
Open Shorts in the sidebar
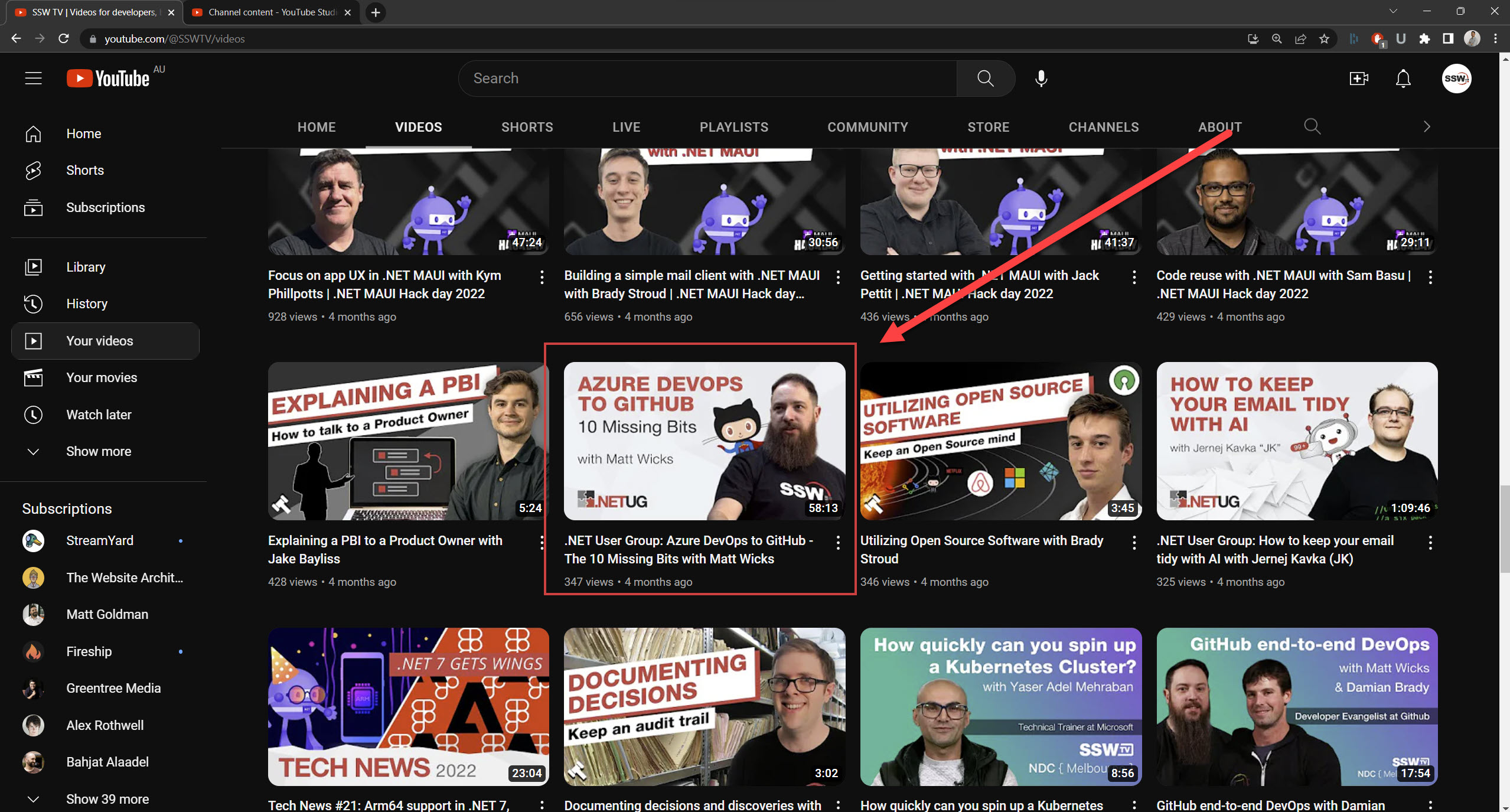click(x=84, y=170)
